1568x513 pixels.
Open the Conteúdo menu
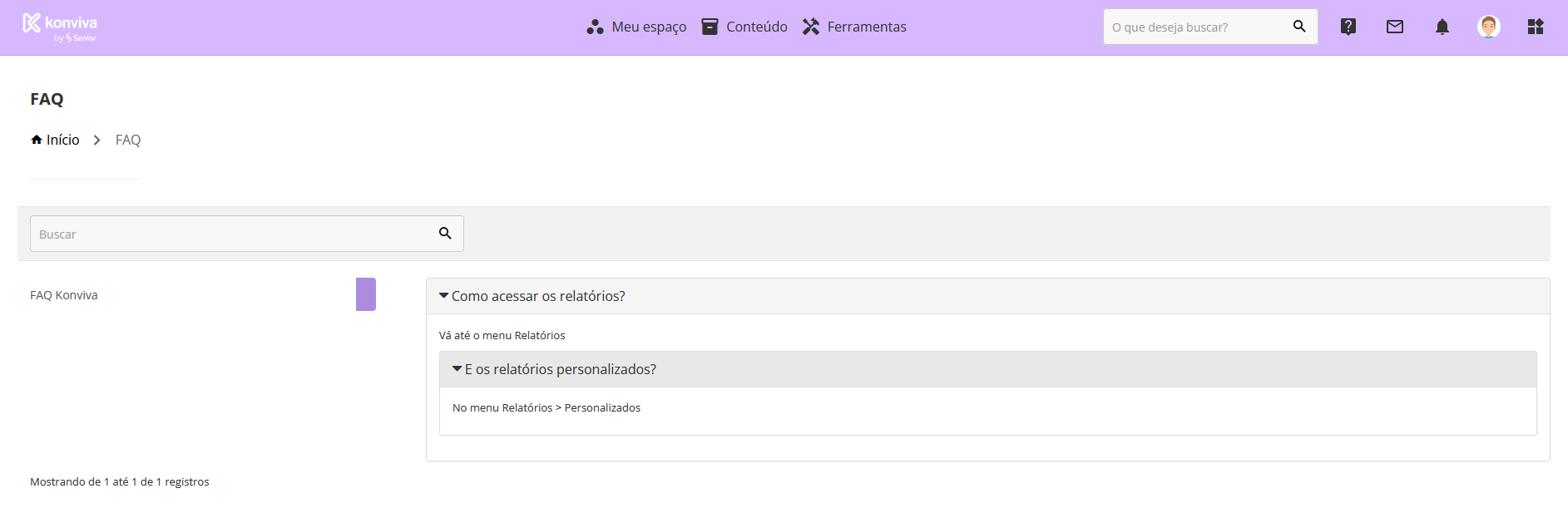pos(744,27)
